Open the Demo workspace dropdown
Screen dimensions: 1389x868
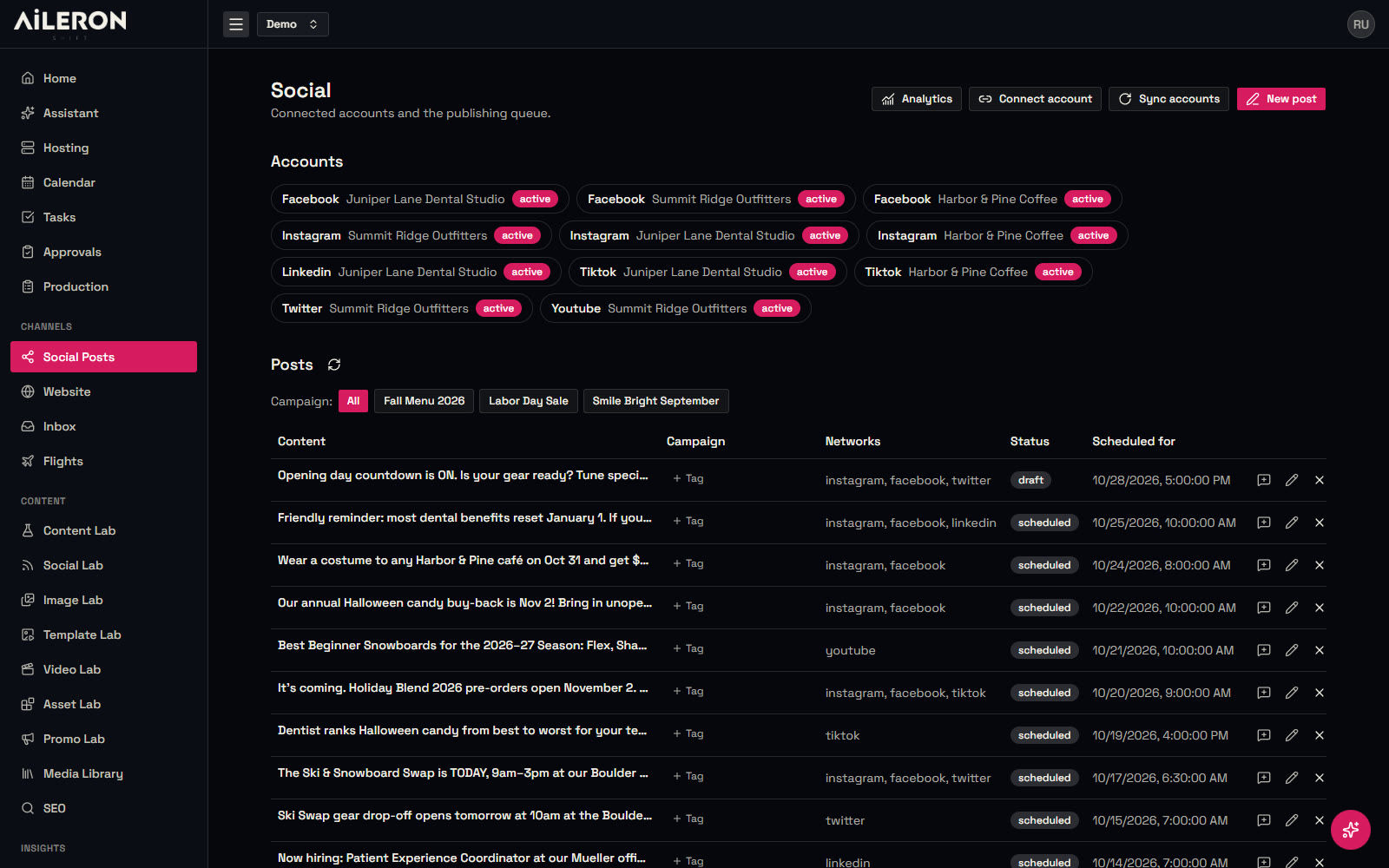pos(293,24)
